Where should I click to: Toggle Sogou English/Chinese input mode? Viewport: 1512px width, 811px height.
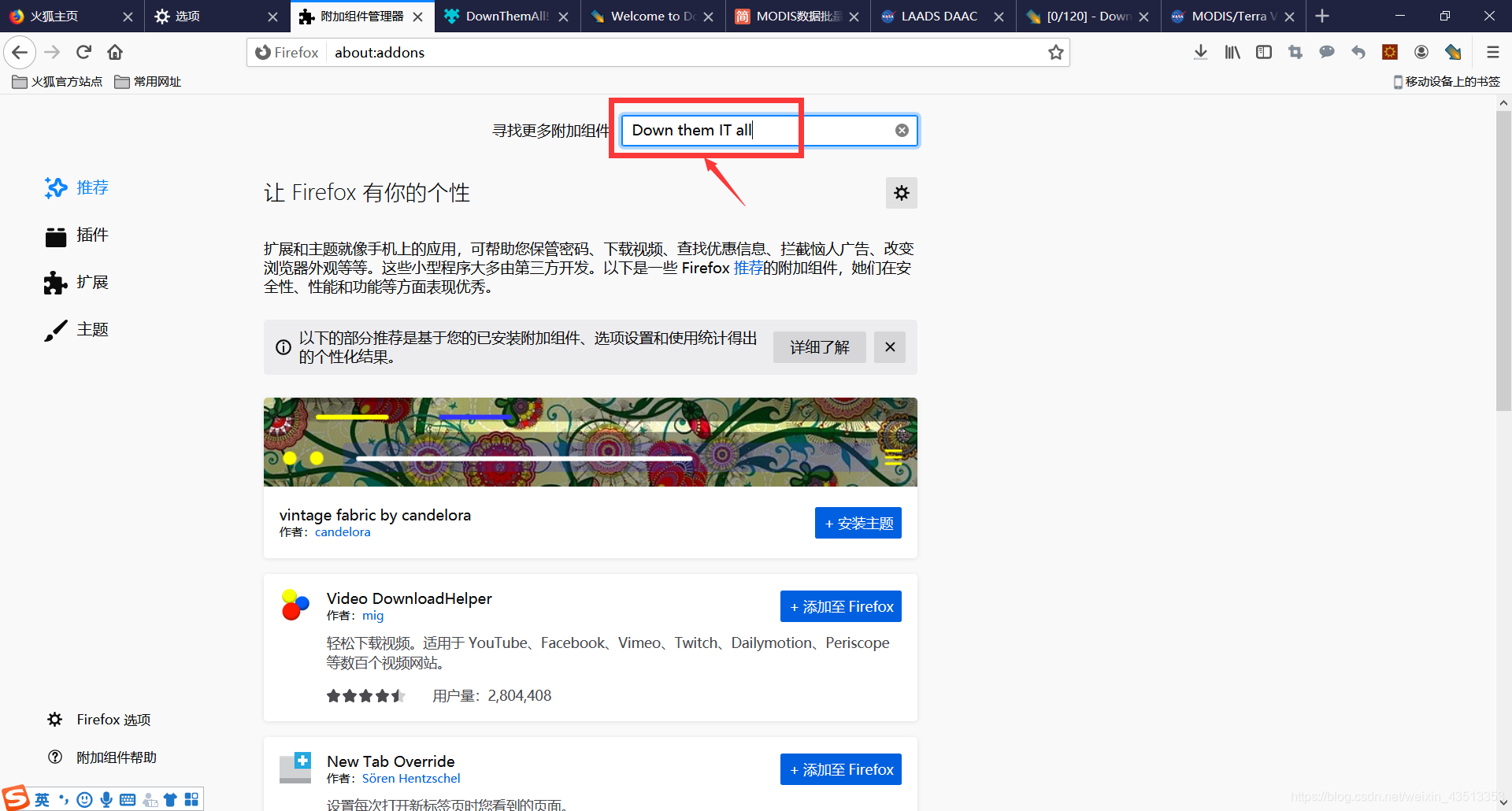tap(42, 800)
